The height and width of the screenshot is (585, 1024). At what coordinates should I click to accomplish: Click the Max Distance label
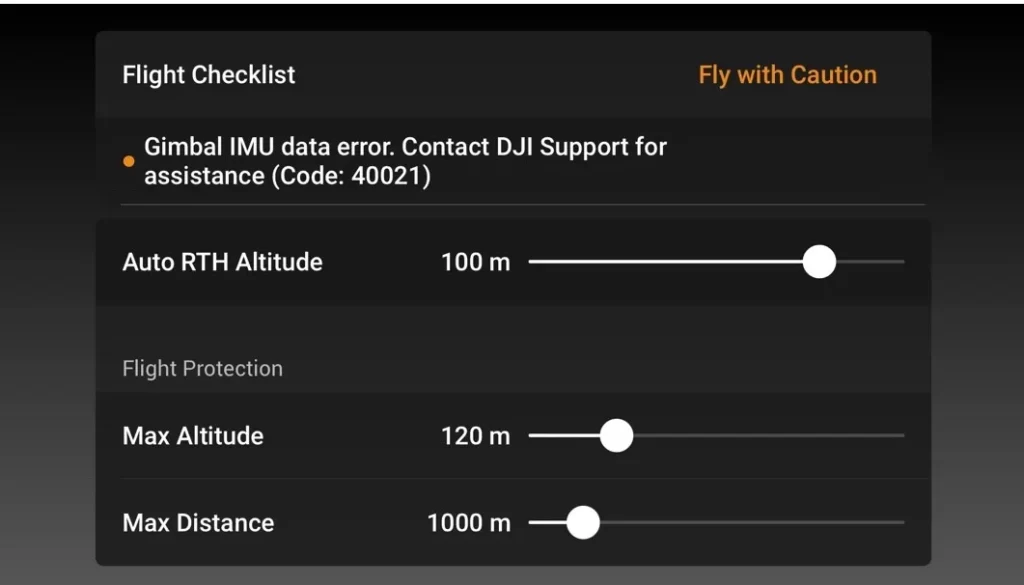[x=197, y=522]
